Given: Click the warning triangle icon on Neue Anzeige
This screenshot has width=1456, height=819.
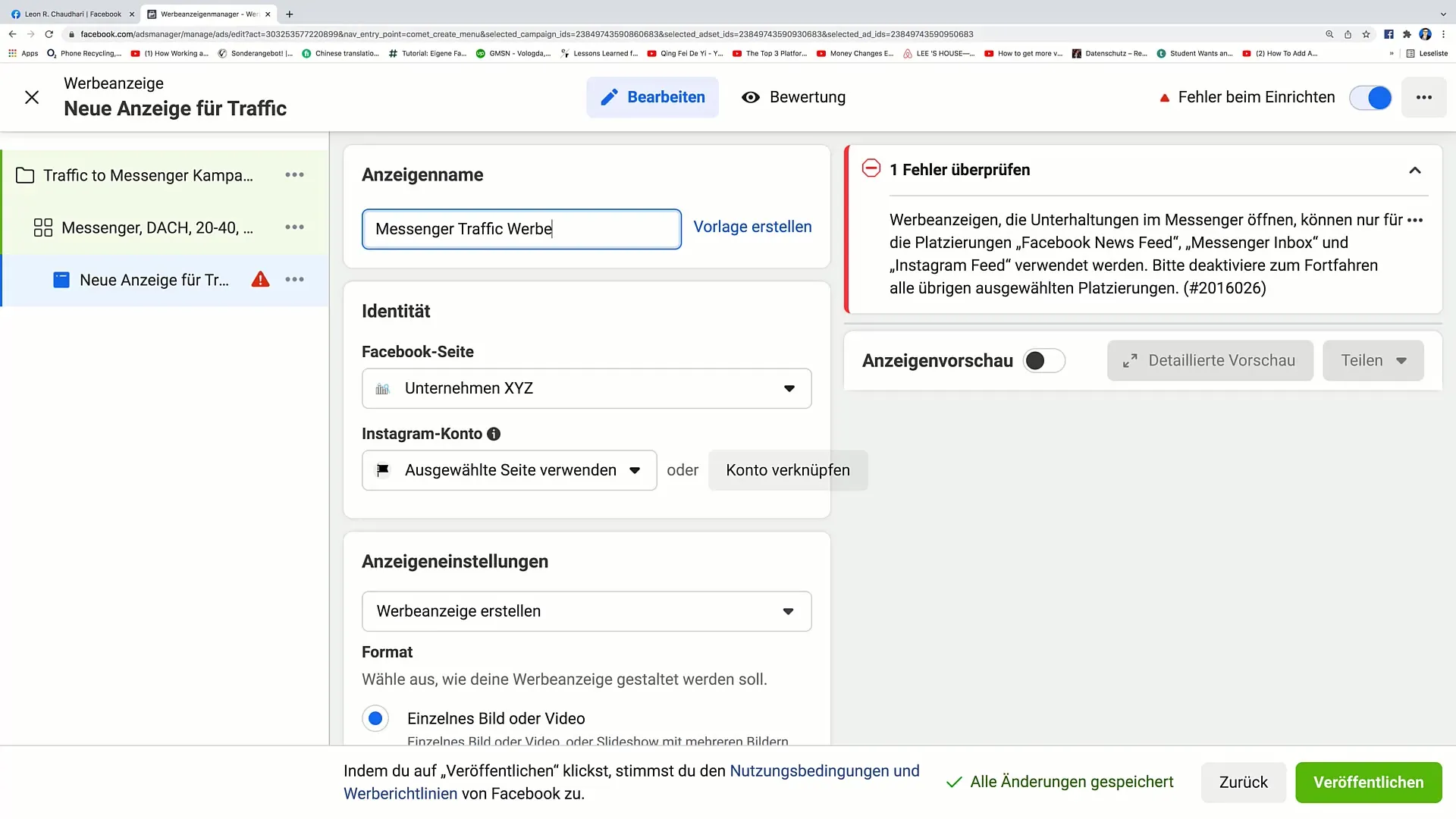Looking at the screenshot, I should point(260,280).
